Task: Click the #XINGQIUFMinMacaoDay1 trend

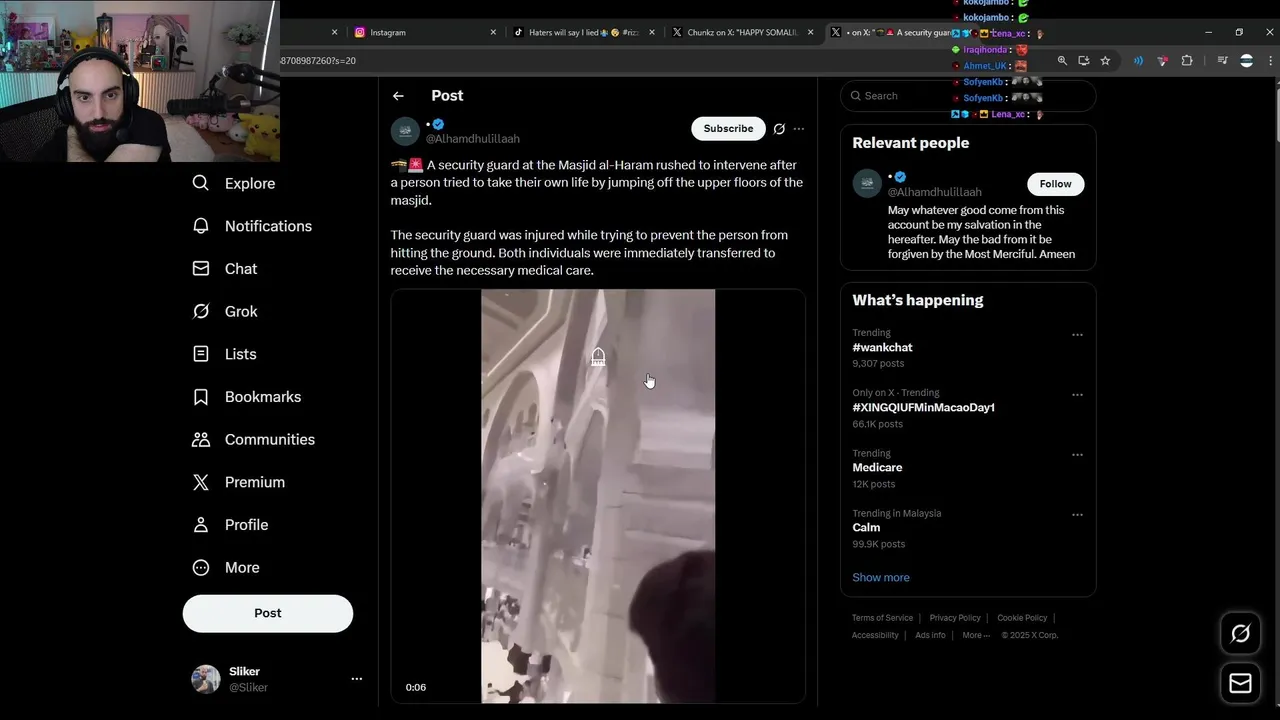Action: coord(923,408)
